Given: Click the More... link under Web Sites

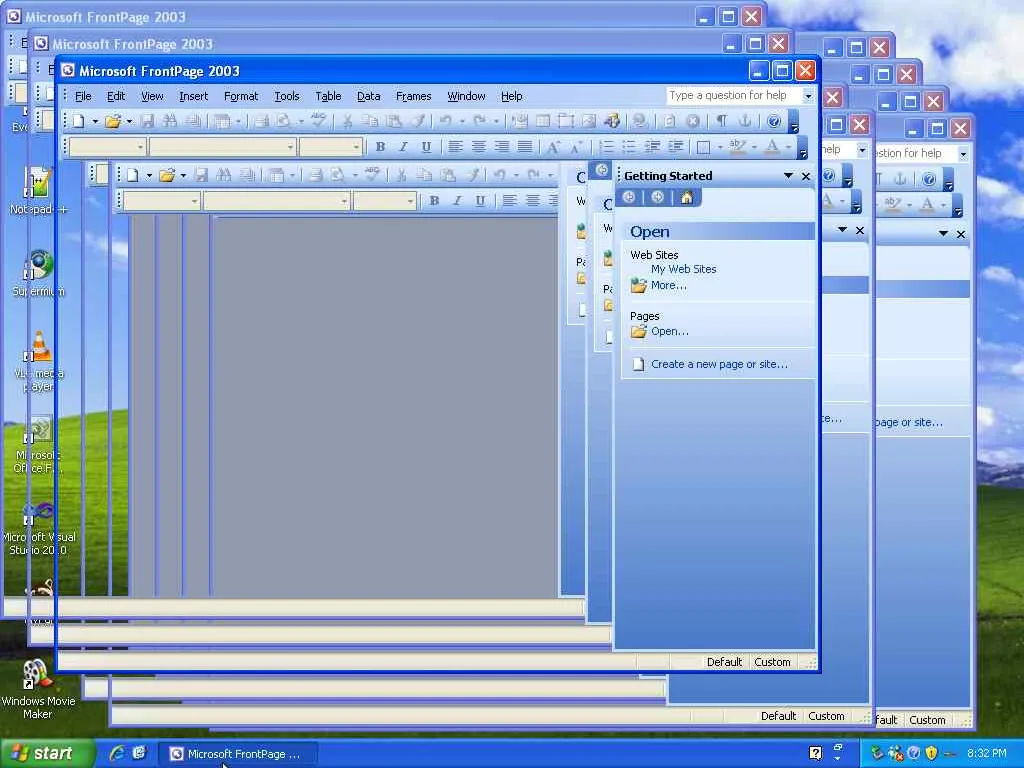Looking at the screenshot, I should (668, 285).
